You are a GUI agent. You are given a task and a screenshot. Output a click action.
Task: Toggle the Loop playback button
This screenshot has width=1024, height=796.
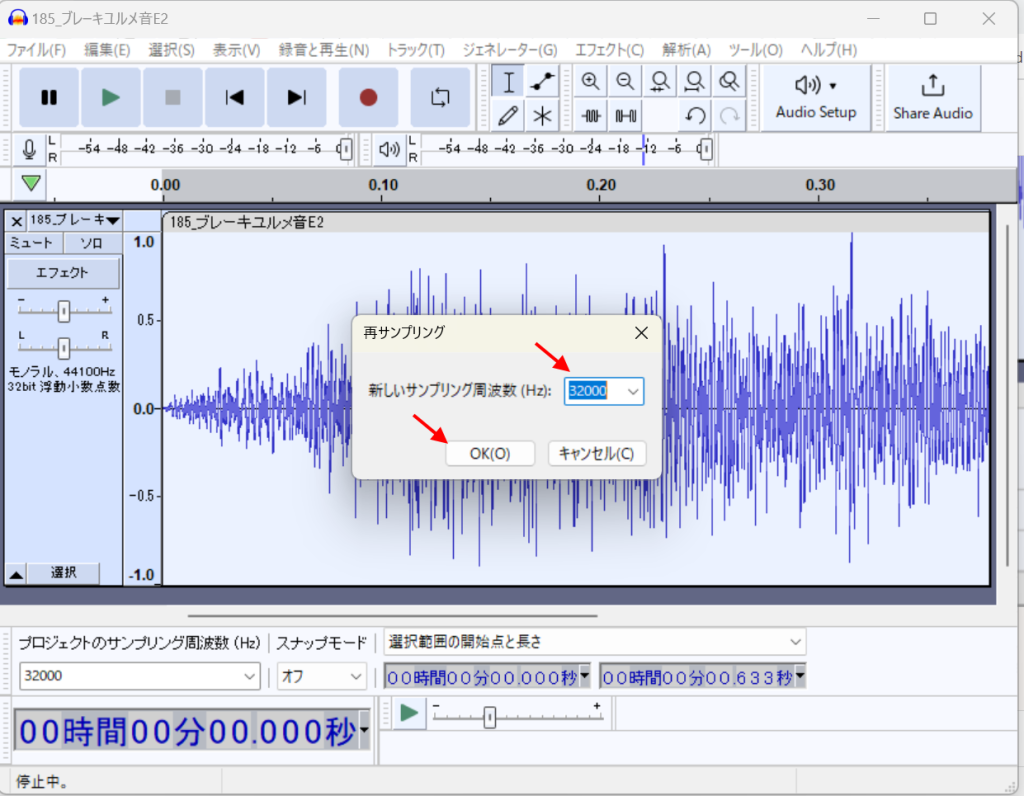(x=440, y=97)
